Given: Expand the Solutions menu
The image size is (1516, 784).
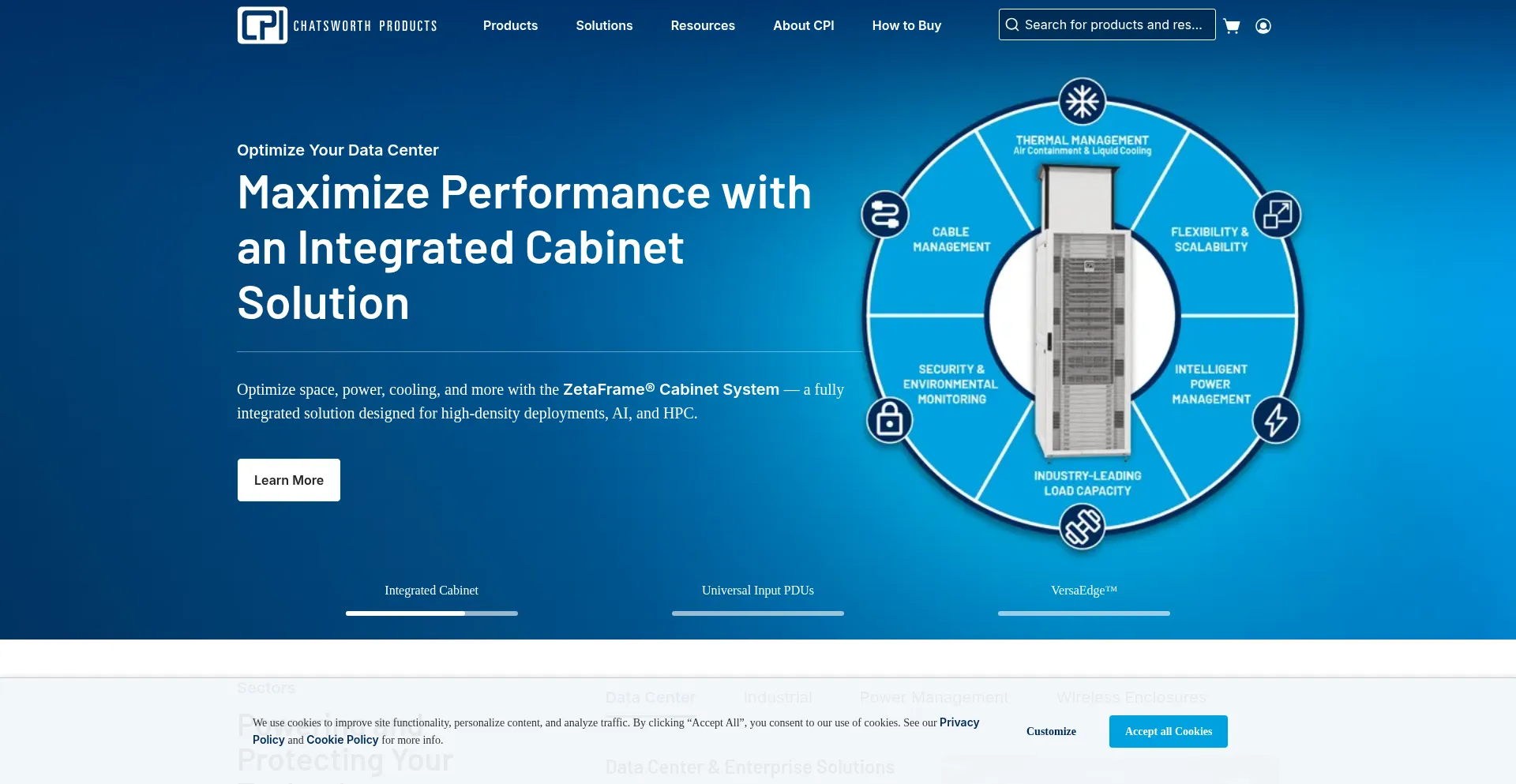Looking at the screenshot, I should coord(604,25).
